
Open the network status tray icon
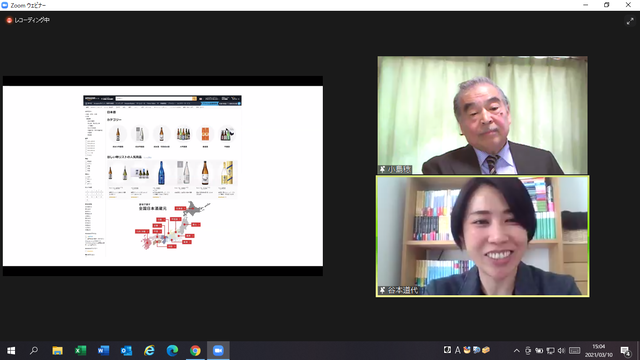pyautogui.click(x=550, y=351)
